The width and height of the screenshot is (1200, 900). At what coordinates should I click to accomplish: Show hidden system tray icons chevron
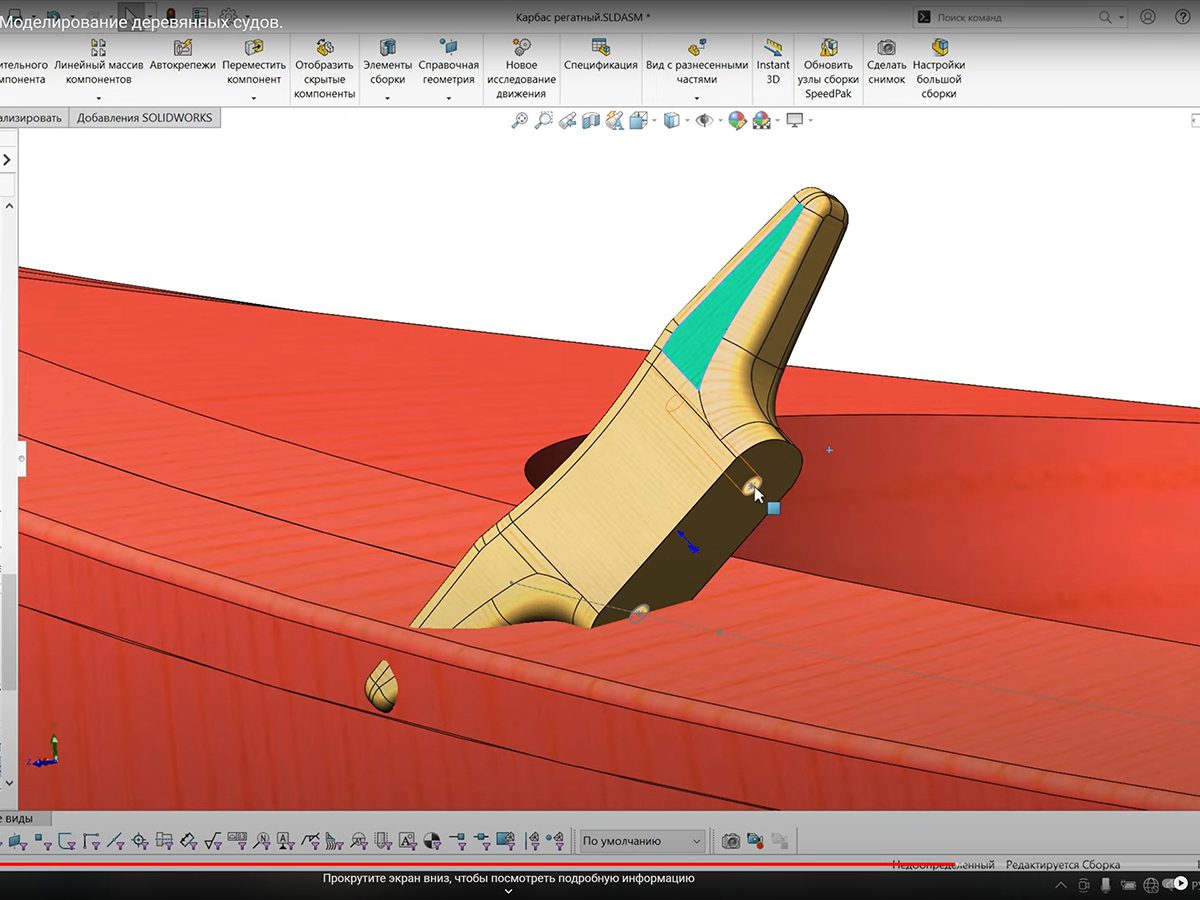tap(1059, 885)
